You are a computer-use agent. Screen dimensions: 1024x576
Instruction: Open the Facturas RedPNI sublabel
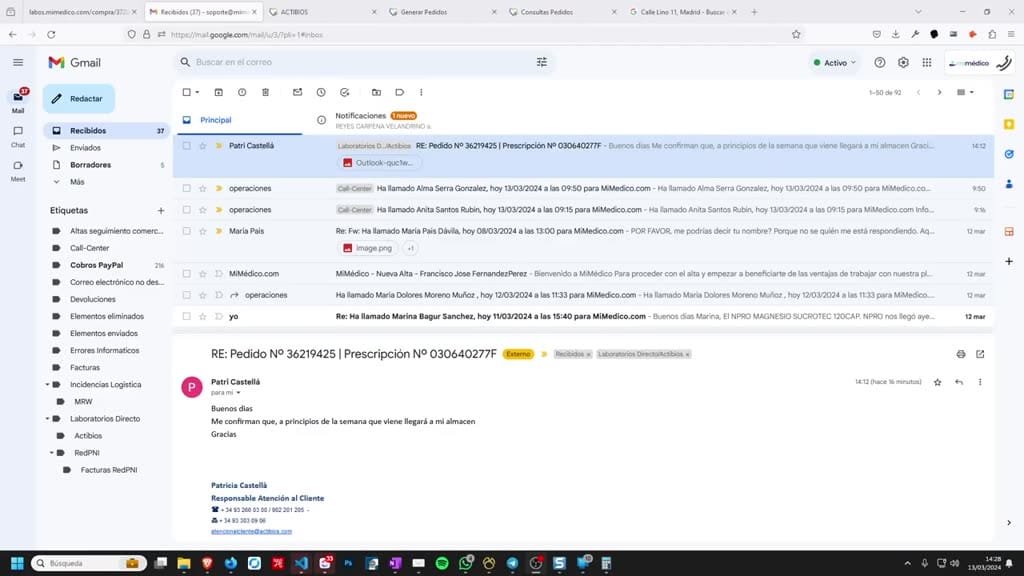109,470
